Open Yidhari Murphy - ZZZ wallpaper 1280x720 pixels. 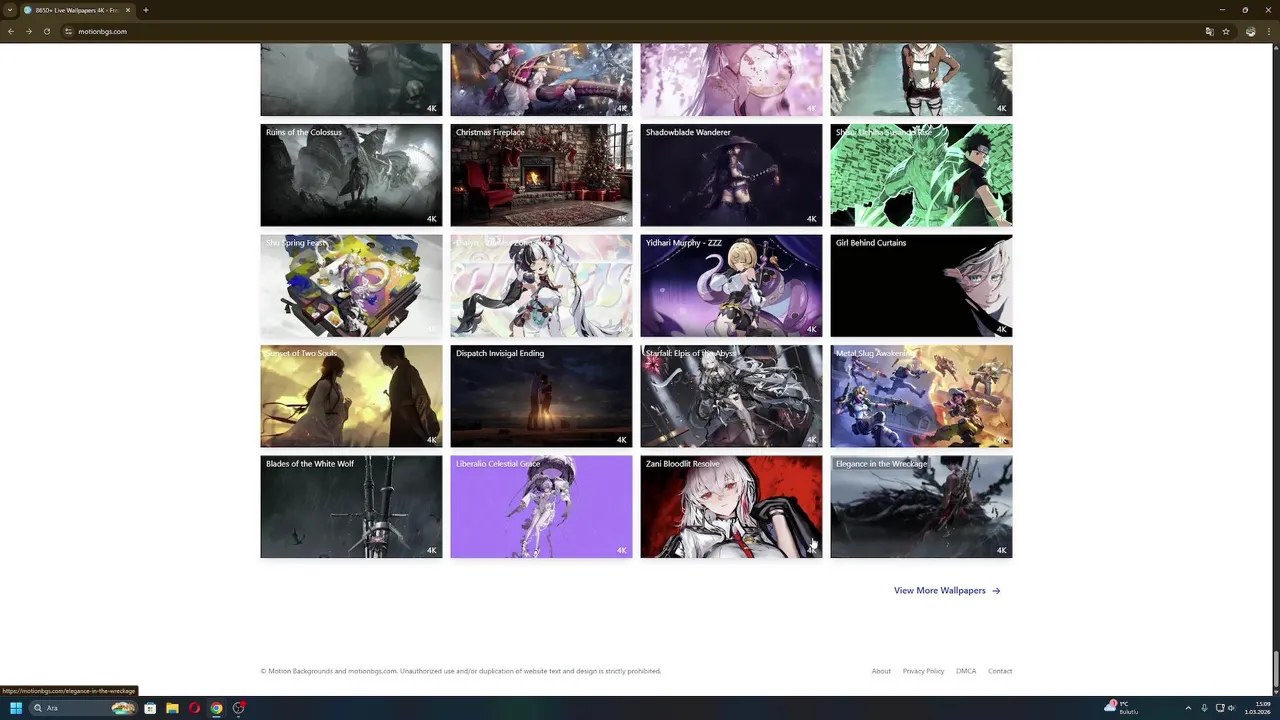point(731,286)
